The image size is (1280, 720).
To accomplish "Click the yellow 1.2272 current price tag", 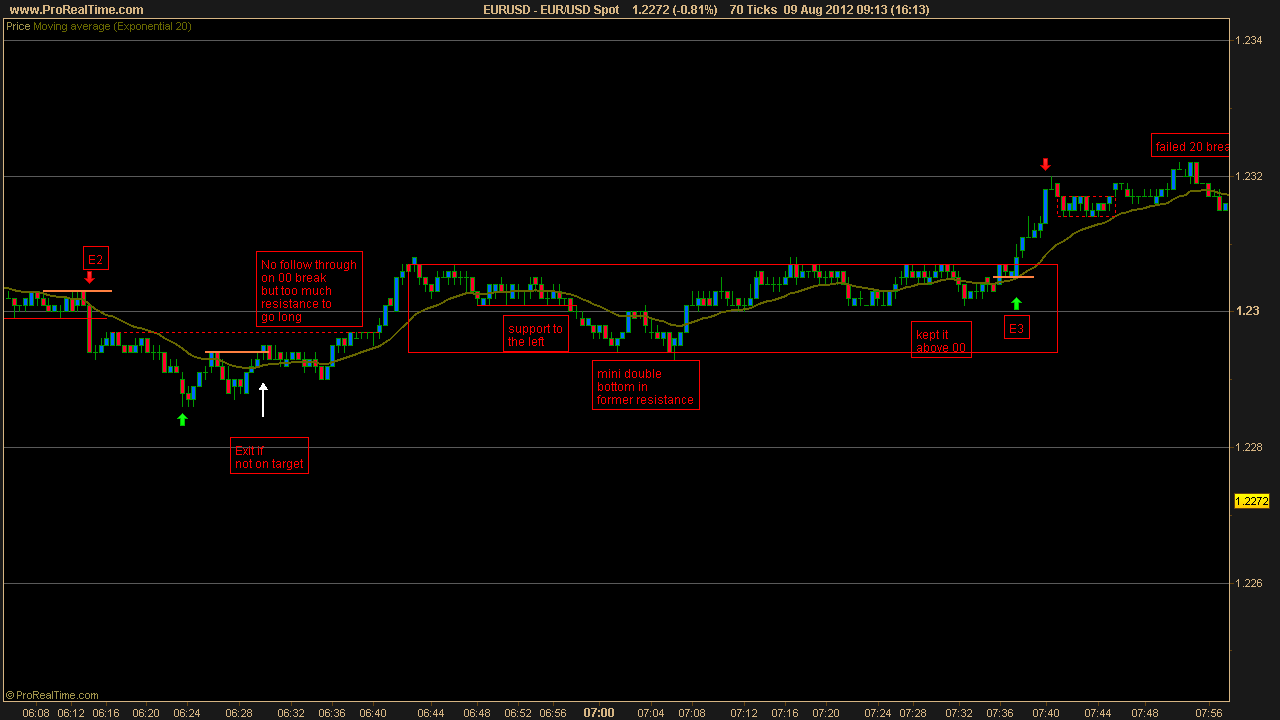I will click(x=1251, y=501).
